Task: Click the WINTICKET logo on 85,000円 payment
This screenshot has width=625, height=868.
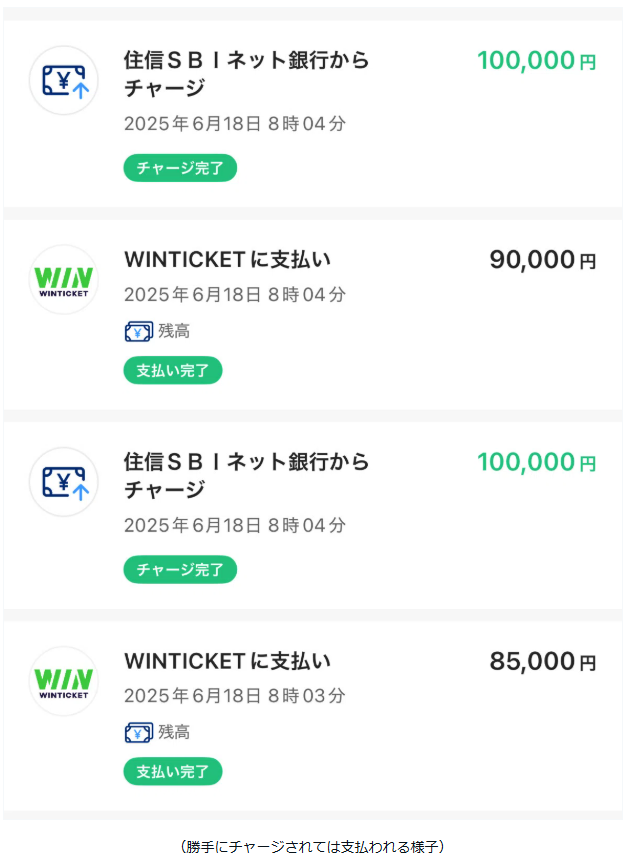Action: click(x=64, y=681)
